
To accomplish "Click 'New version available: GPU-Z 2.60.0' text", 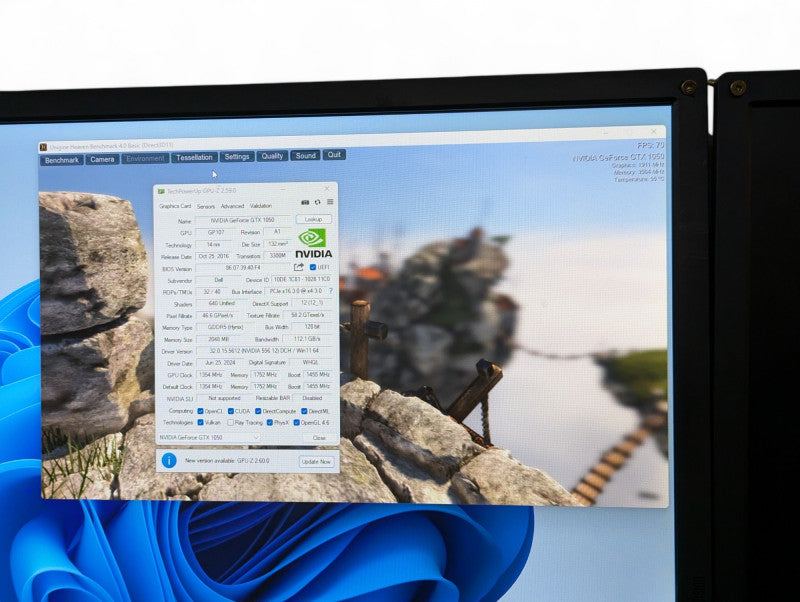I will tap(227, 461).
